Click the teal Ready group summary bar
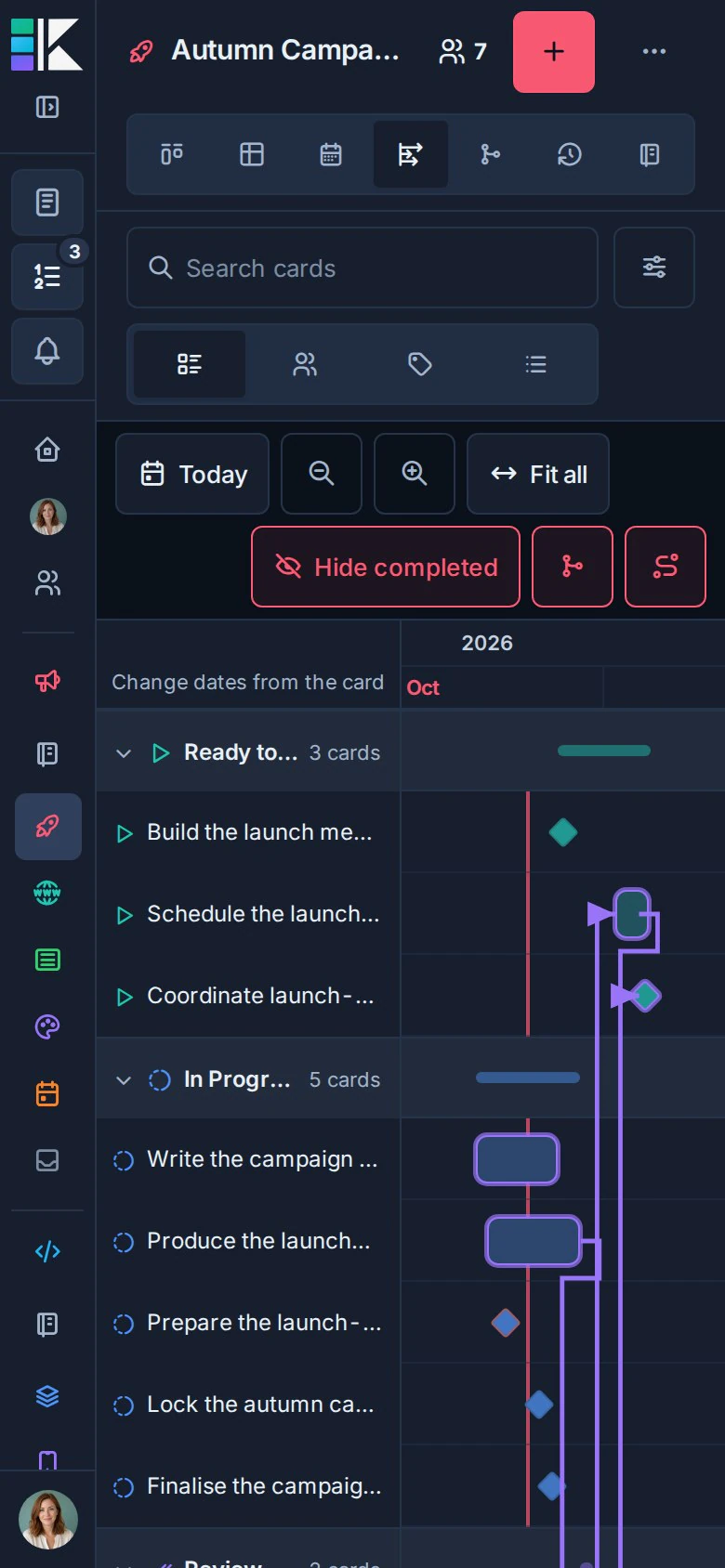 (x=604, y=751)
